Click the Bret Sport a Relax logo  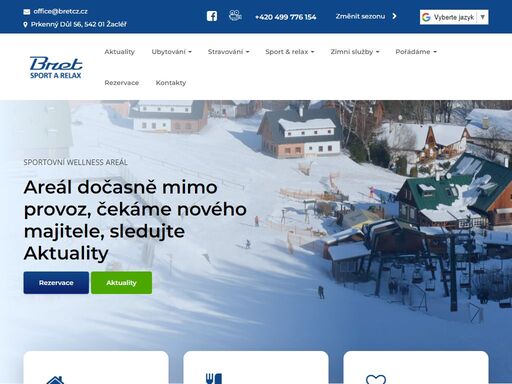56,67
